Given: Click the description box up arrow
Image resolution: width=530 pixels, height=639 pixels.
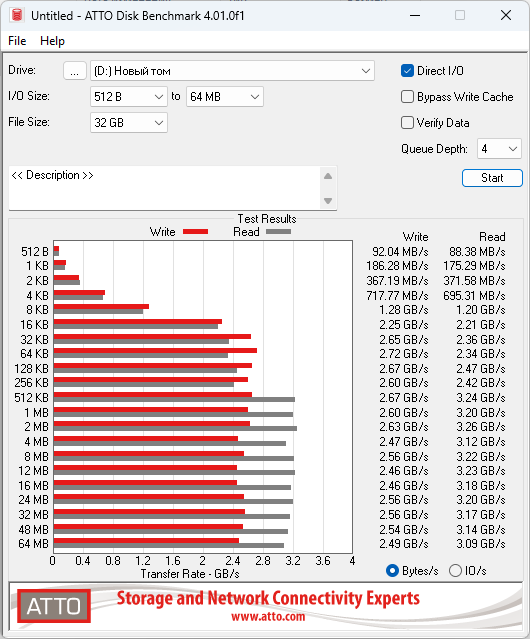Looking at the screenshot, I should tap(328, 176).
